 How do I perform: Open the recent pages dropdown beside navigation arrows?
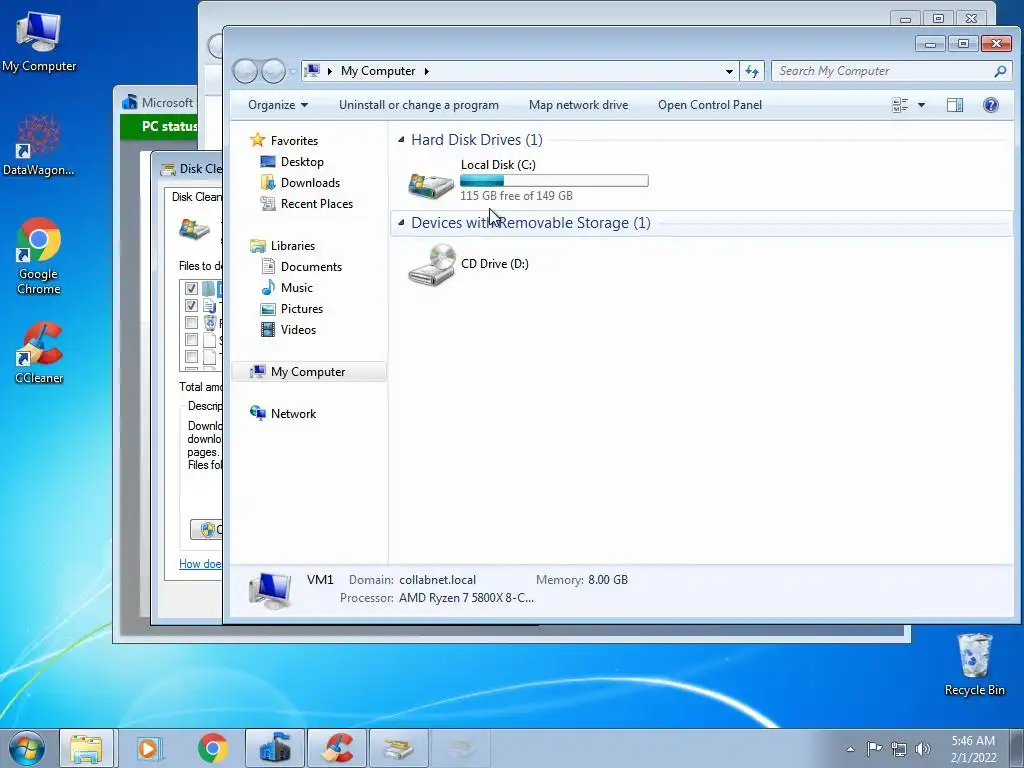tap(293, 72)
